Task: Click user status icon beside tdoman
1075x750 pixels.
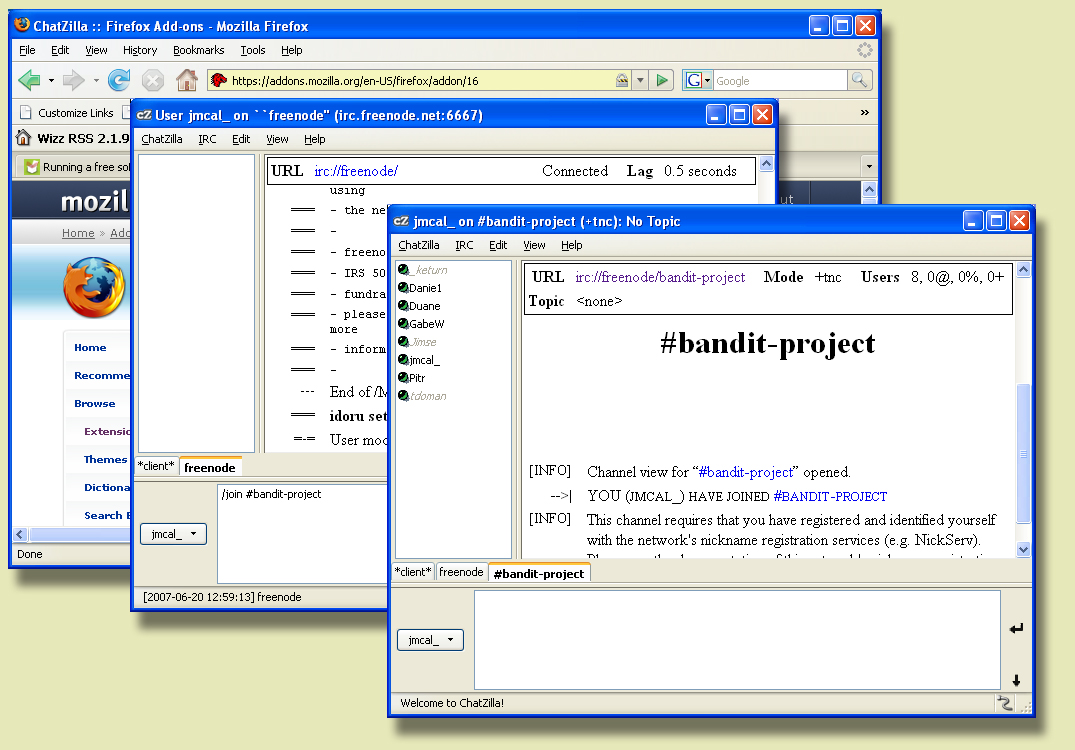Action: [x=404, y=396]
